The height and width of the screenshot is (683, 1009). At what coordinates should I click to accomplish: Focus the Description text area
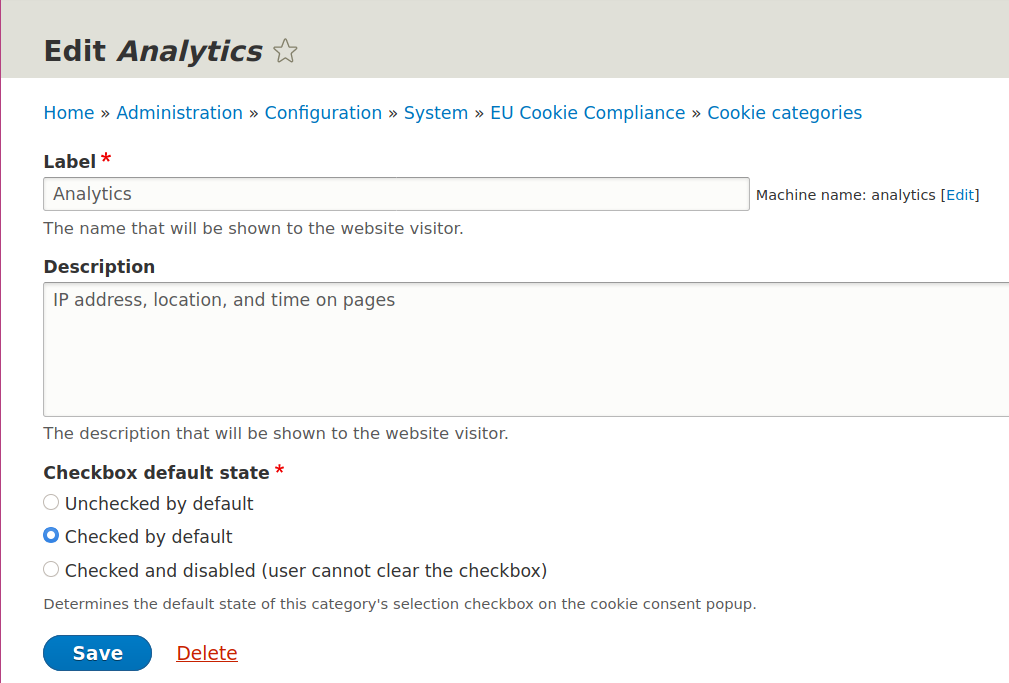coord(525,349)
